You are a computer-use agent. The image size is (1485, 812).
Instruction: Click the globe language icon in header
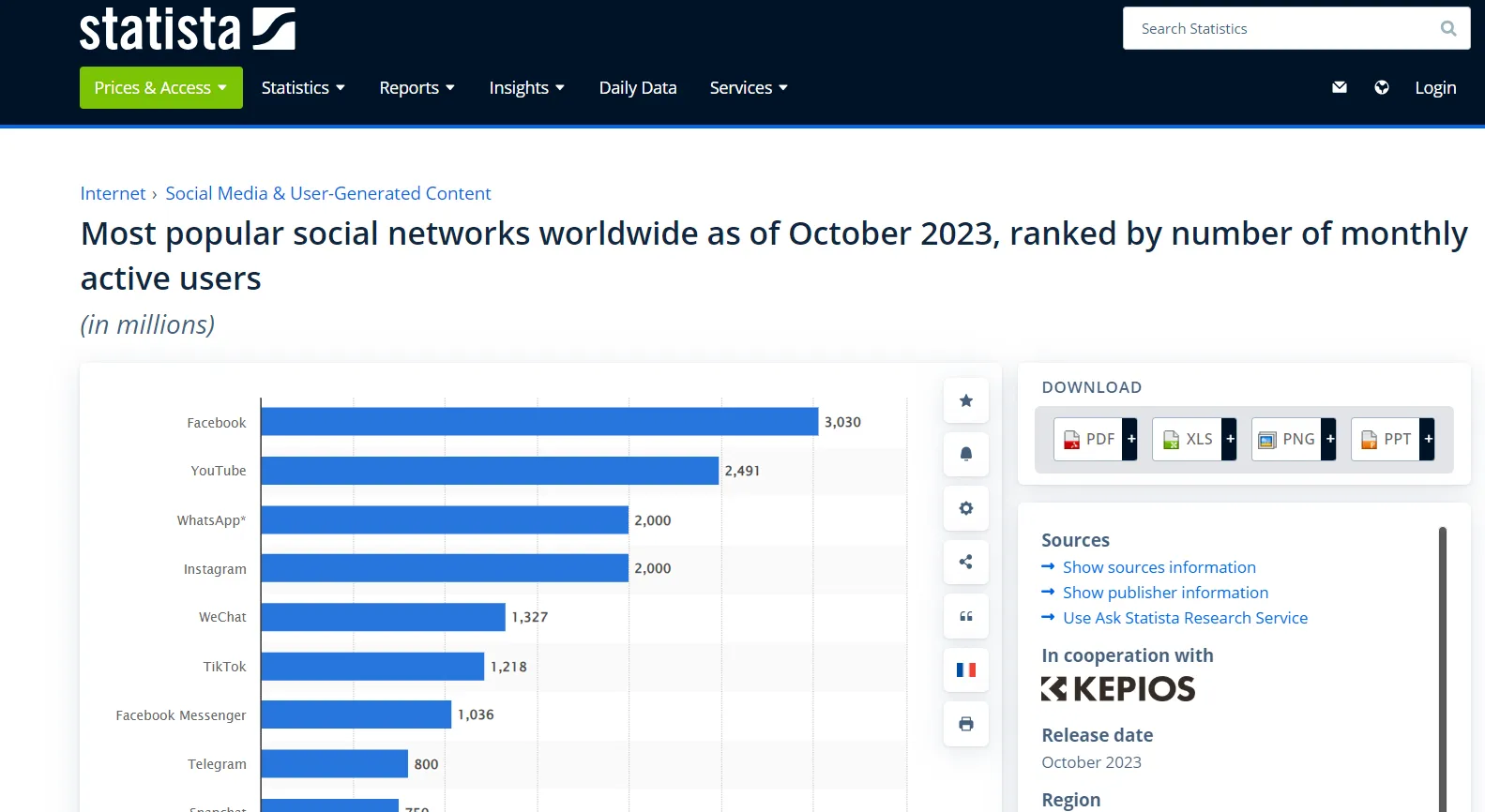[x=1382, y=87]
